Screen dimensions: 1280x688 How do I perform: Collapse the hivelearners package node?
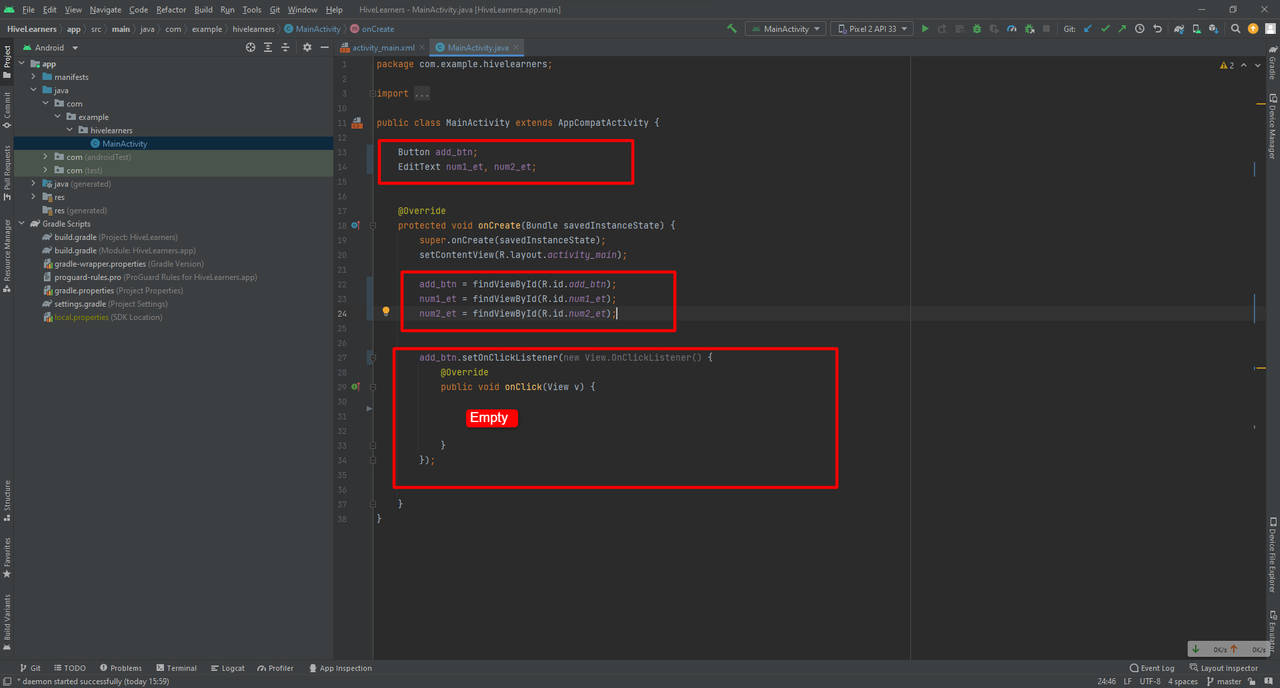70,130
